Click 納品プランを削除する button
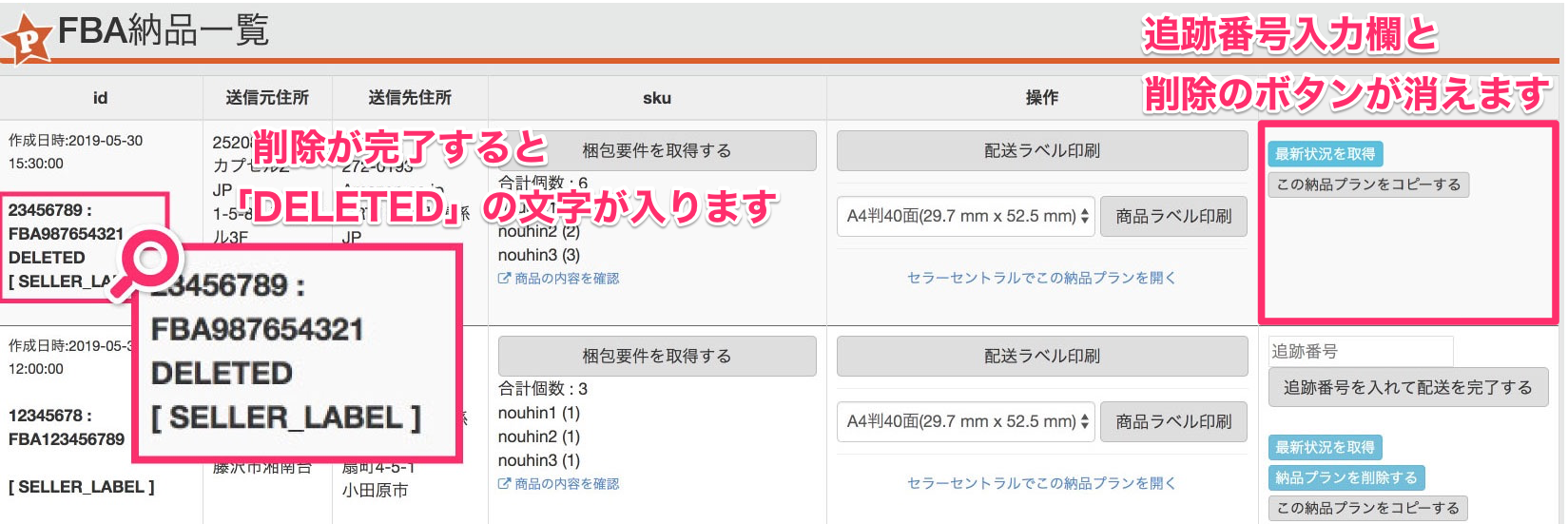The height and width of the screenshot is (524, 1568). 1346,477
